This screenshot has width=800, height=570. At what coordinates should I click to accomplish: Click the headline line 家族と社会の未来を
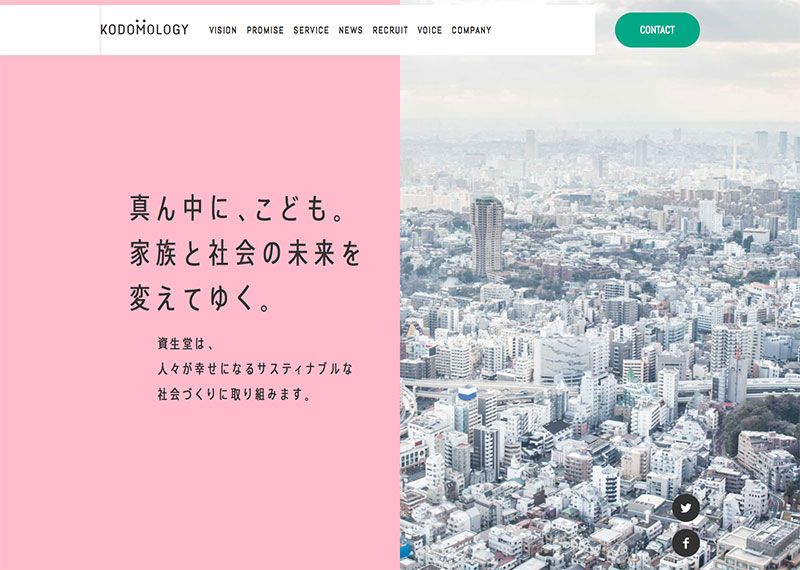(x=245, y=253)
